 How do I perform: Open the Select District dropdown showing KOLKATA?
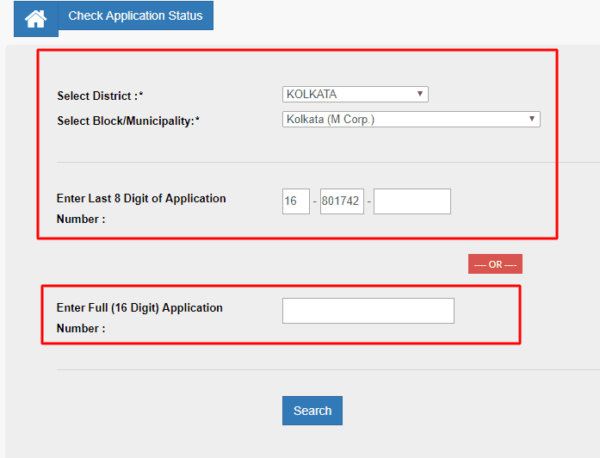tap(355, 94)
